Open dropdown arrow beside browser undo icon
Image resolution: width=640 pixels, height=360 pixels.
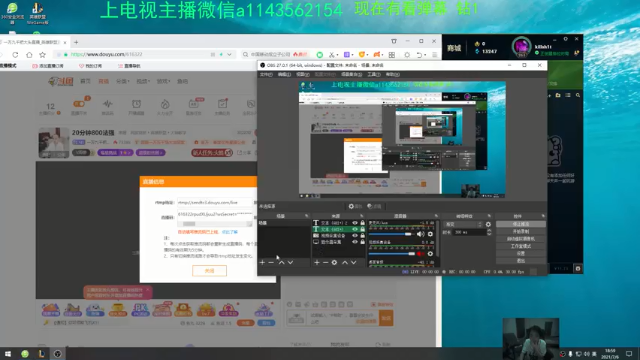[x=425, y=55]
